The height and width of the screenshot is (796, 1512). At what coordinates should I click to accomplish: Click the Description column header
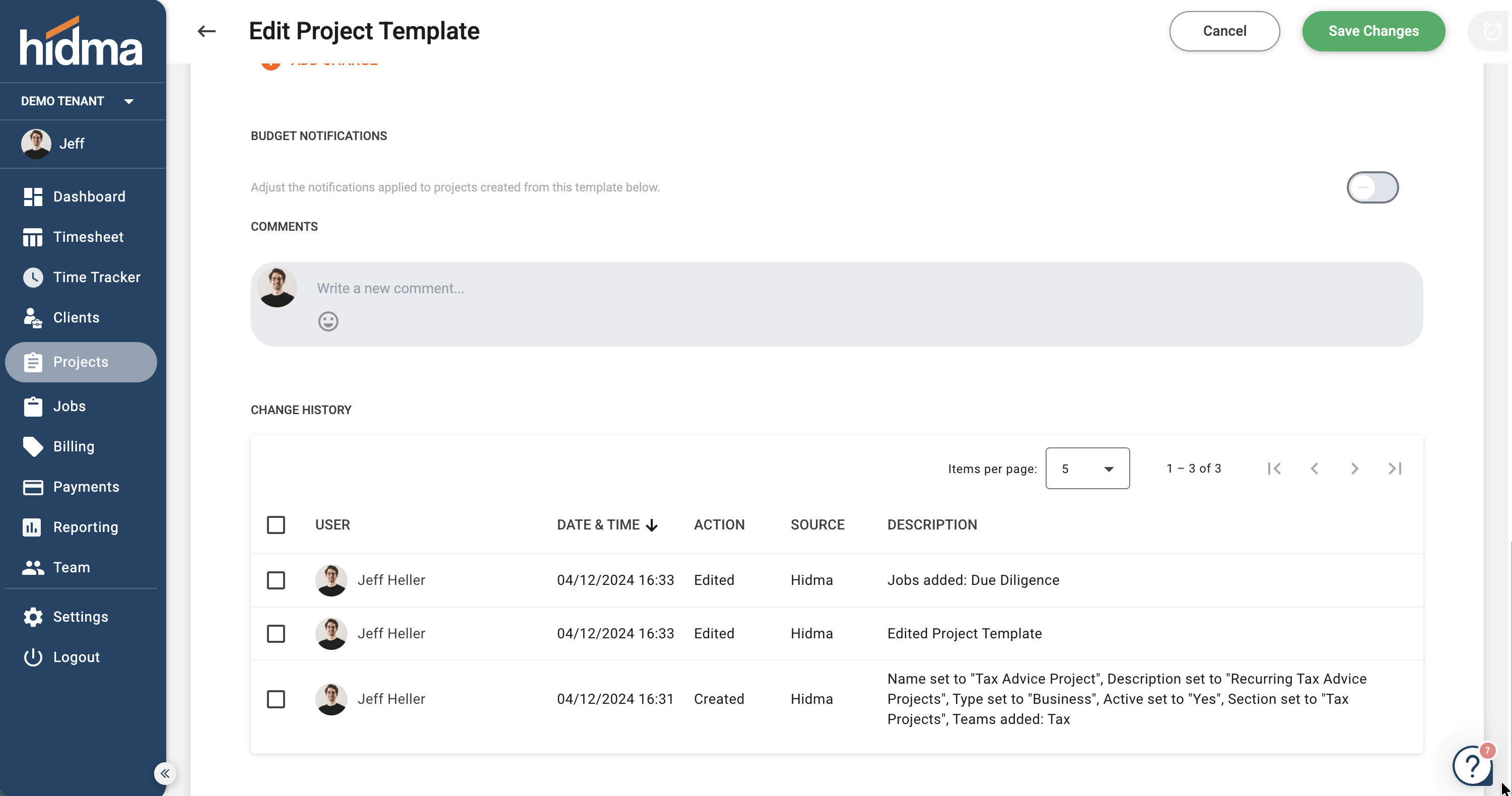tap(931, 525)
